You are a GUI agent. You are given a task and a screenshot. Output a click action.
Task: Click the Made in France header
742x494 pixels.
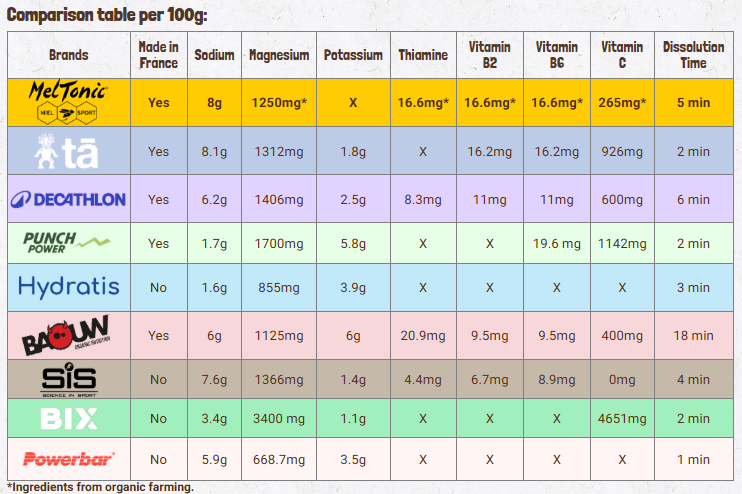tap(158, 56)
